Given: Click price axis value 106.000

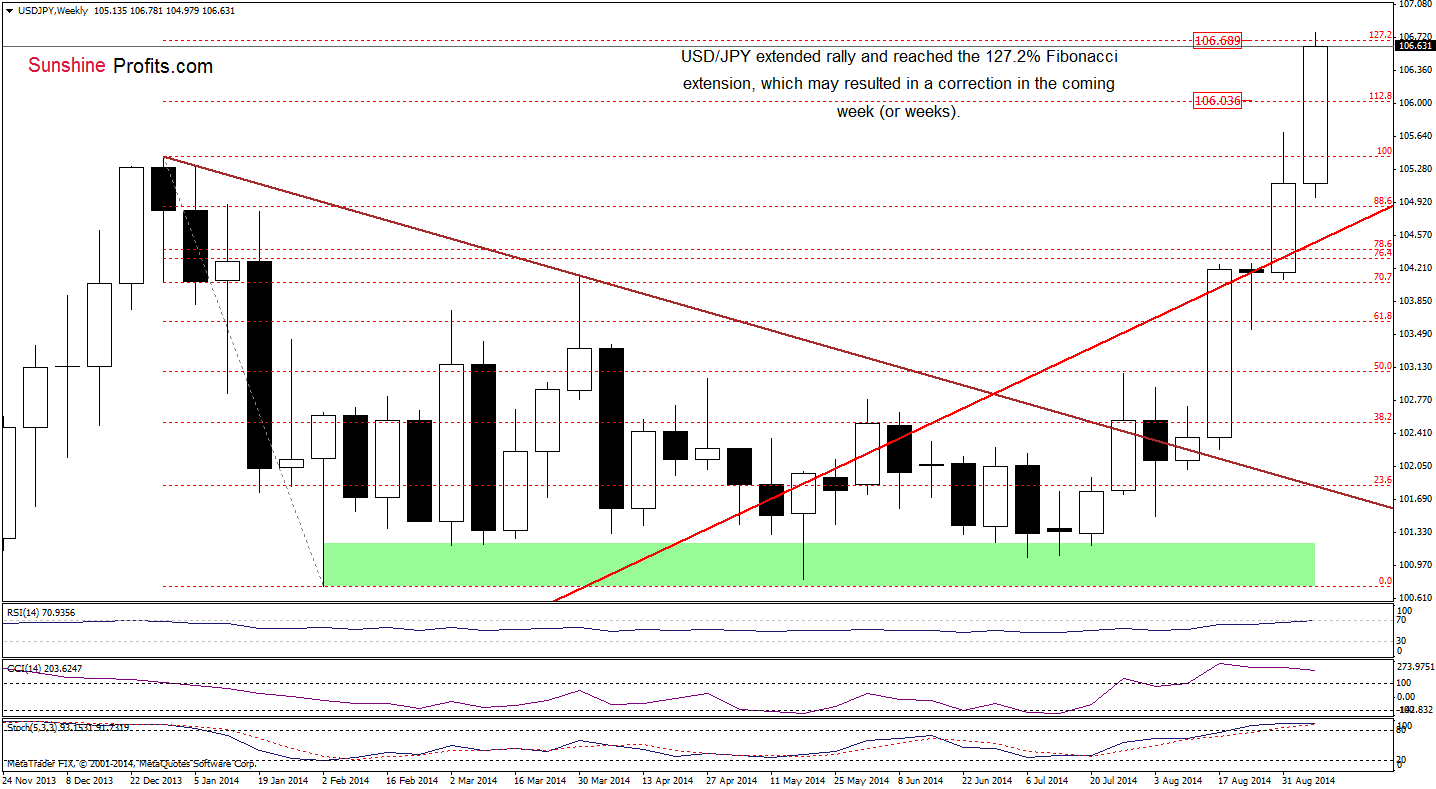Looking at the screenshot, I should (x=1415, y=103).
